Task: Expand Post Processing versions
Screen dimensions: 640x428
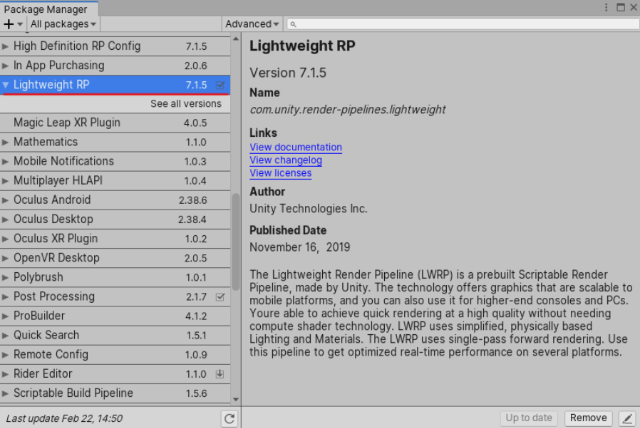Action: [5, 297]
